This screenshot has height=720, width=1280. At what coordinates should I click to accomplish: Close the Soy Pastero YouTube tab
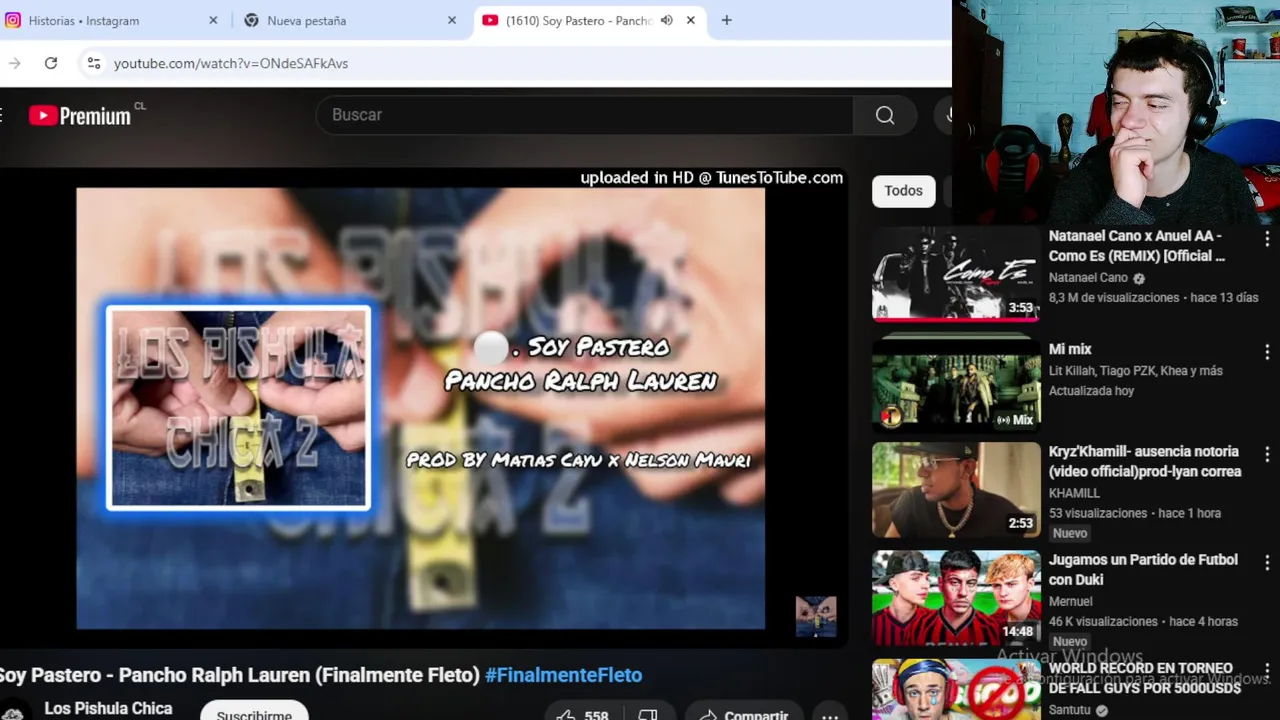690,20
